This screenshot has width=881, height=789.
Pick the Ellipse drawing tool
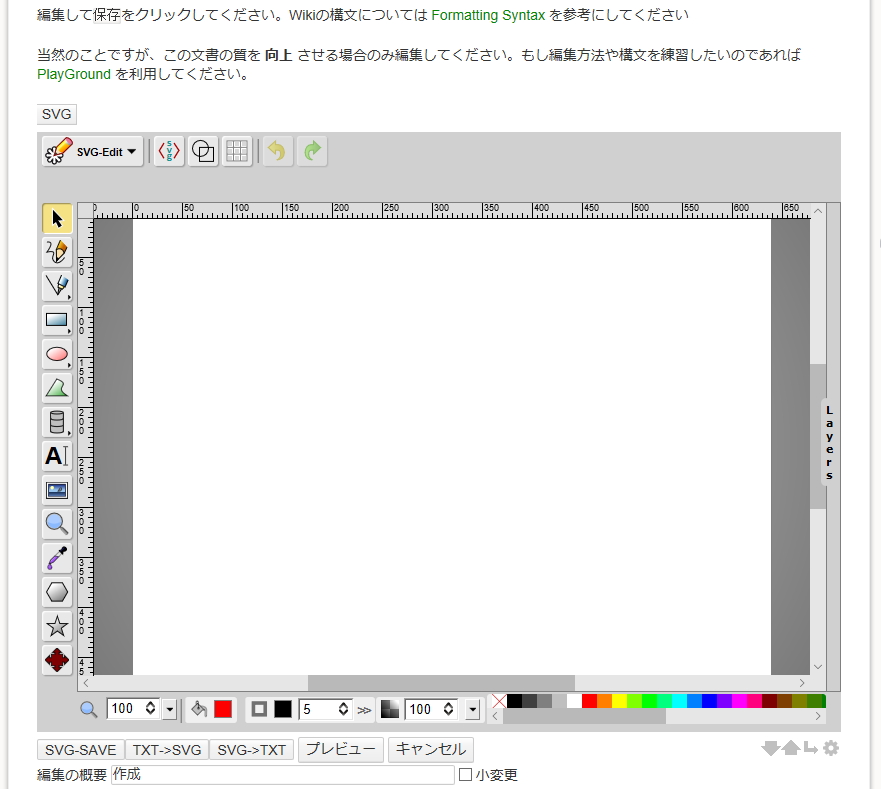[56, 354]
